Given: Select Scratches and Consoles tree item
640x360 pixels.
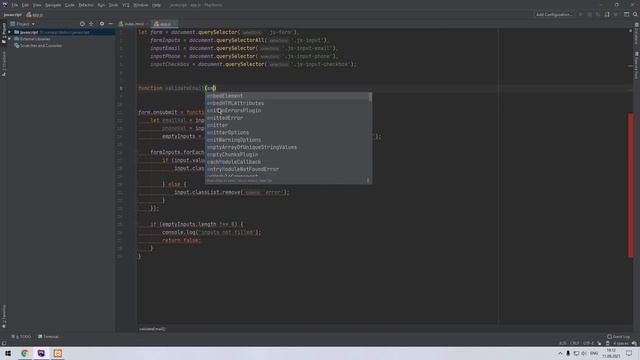Looking at the screenshot, I should (38, 46).
